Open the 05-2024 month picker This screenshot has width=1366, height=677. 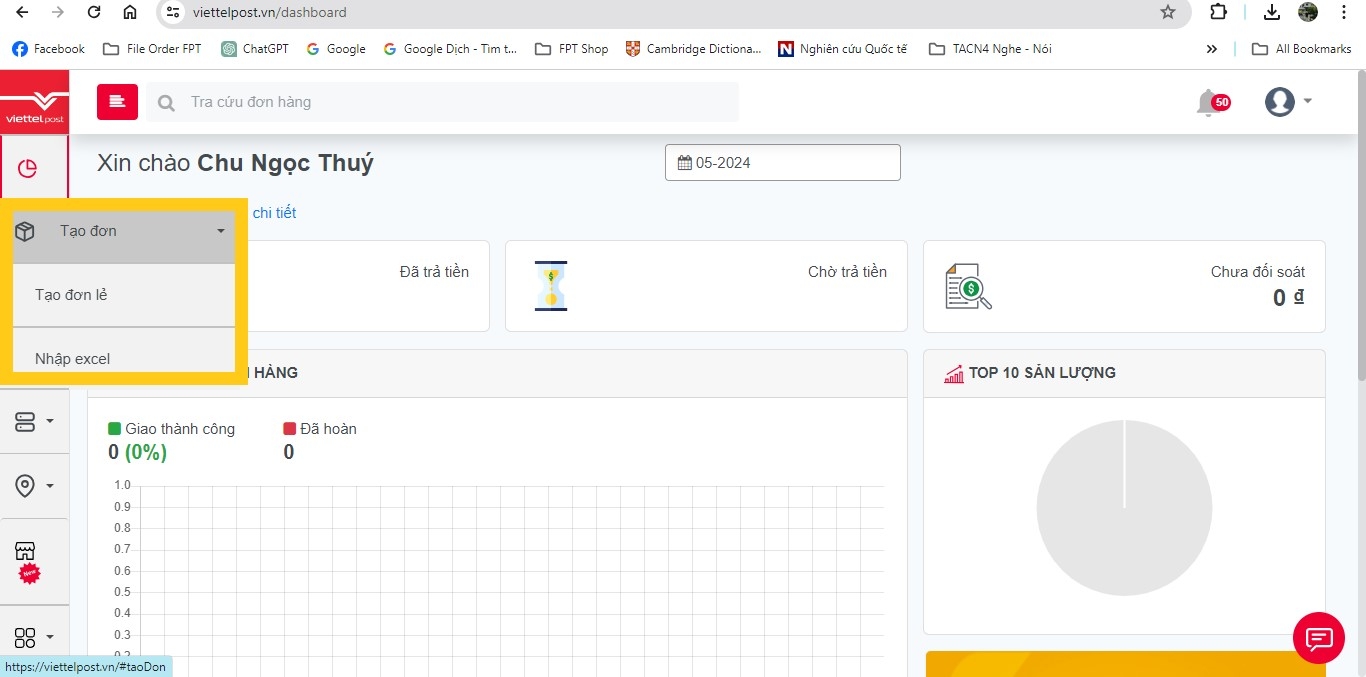coord(783,163)
